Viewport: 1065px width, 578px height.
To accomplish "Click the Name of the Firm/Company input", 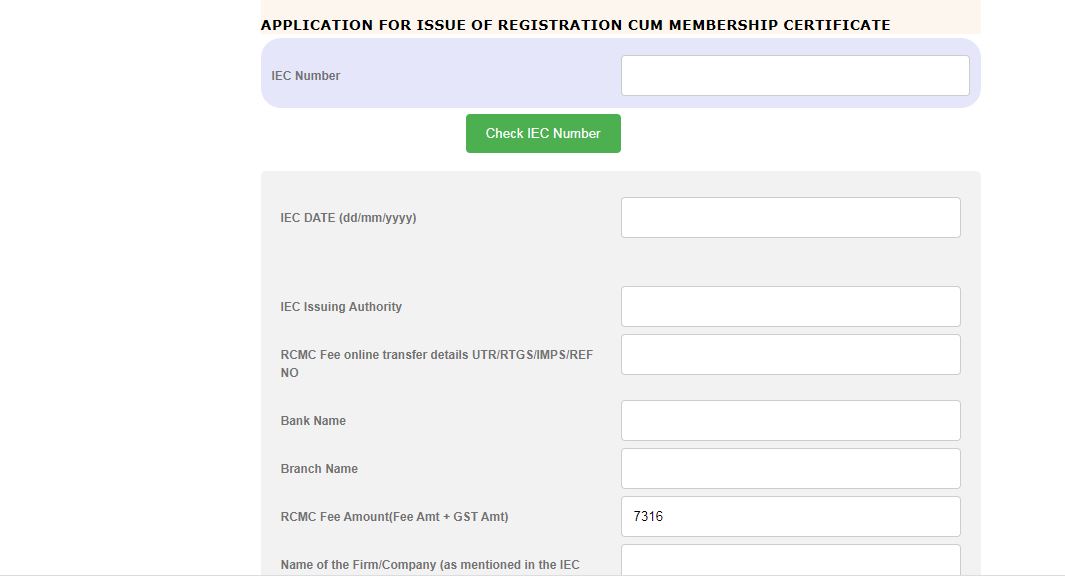I will click(x=790, y=561).
